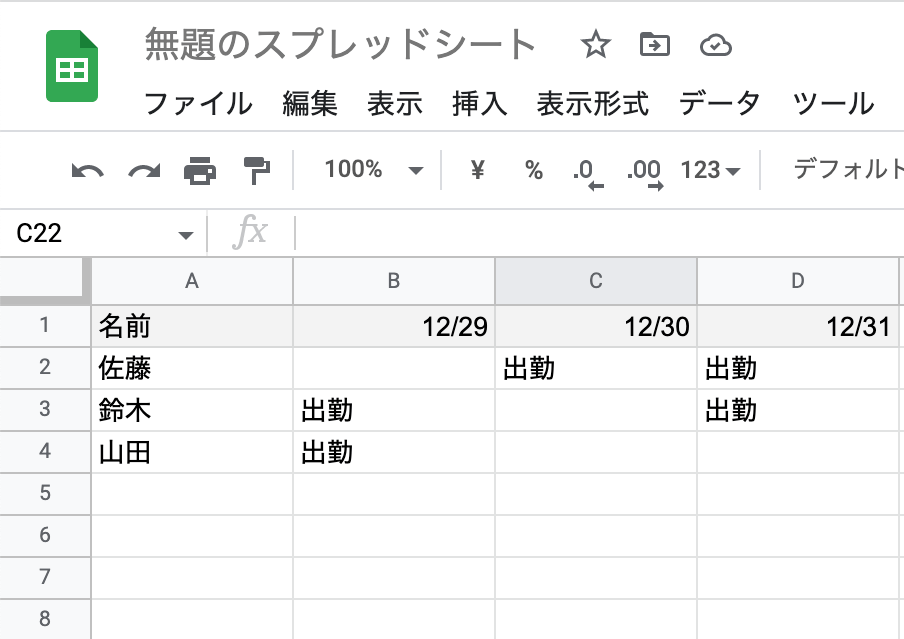This screenshot has height=639, width=904.
Task: Increase decimal places with .00 icon
Action: click(645, 170)
